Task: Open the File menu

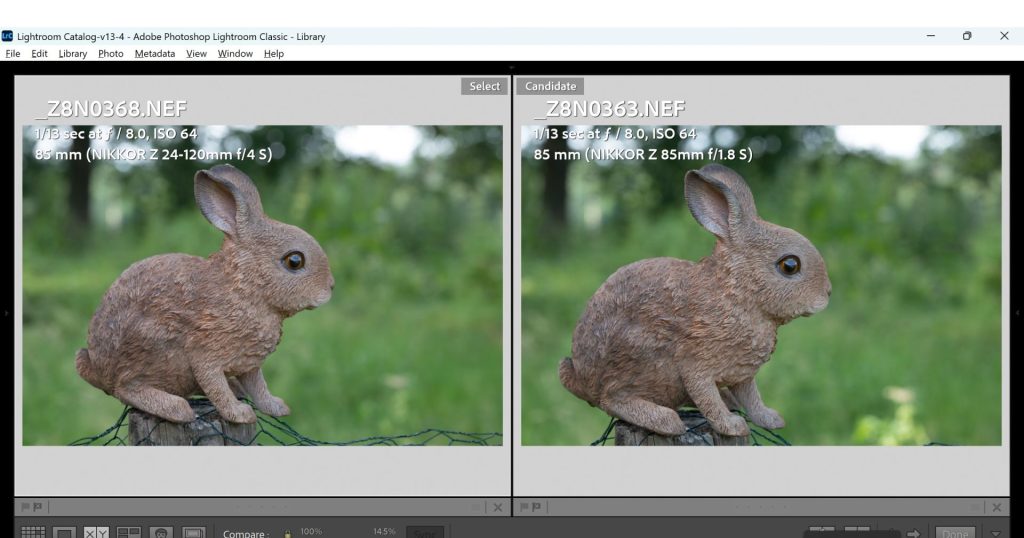Action: click(x=12, y=54)
